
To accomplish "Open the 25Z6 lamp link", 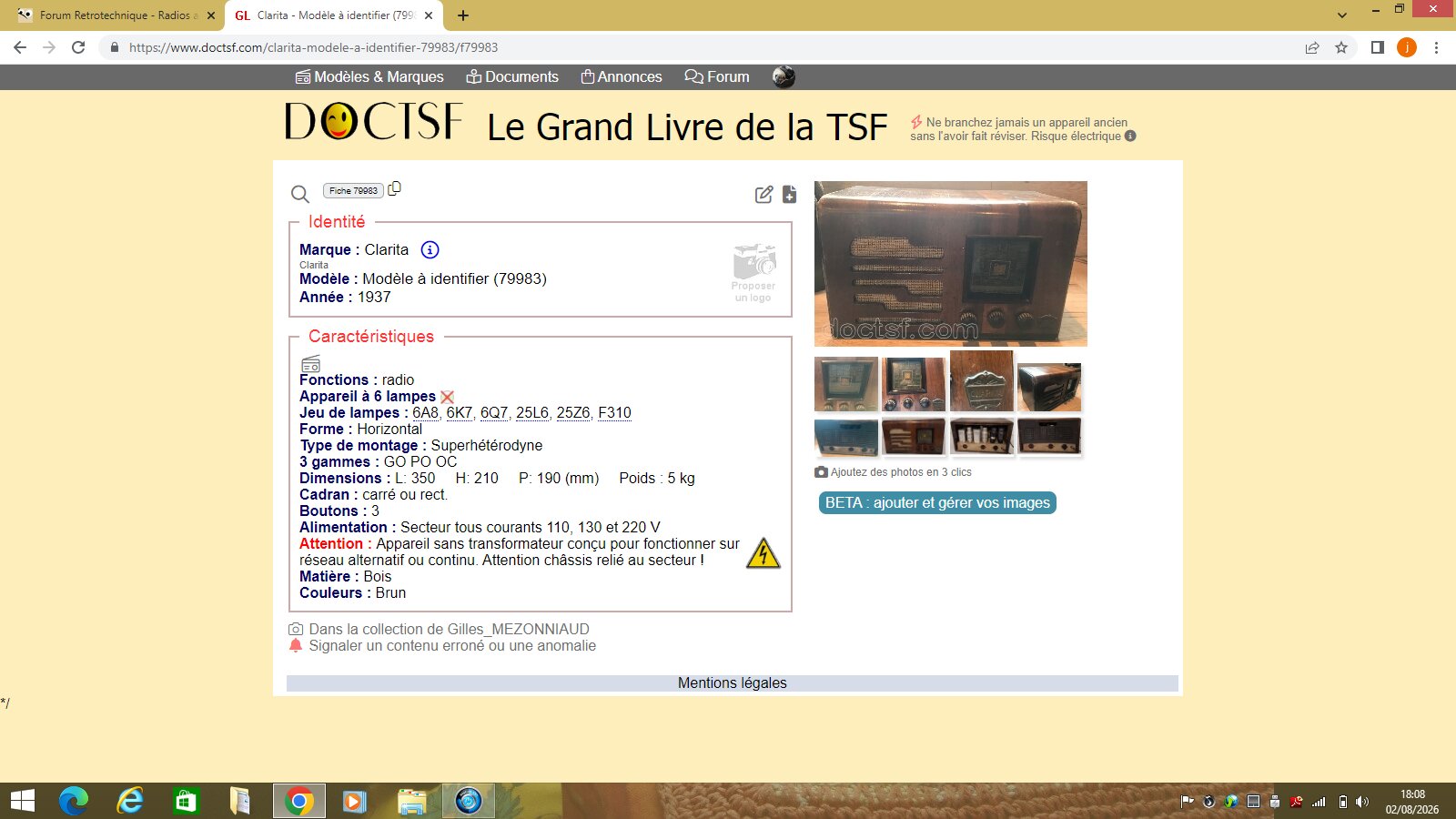I will 573,413.
